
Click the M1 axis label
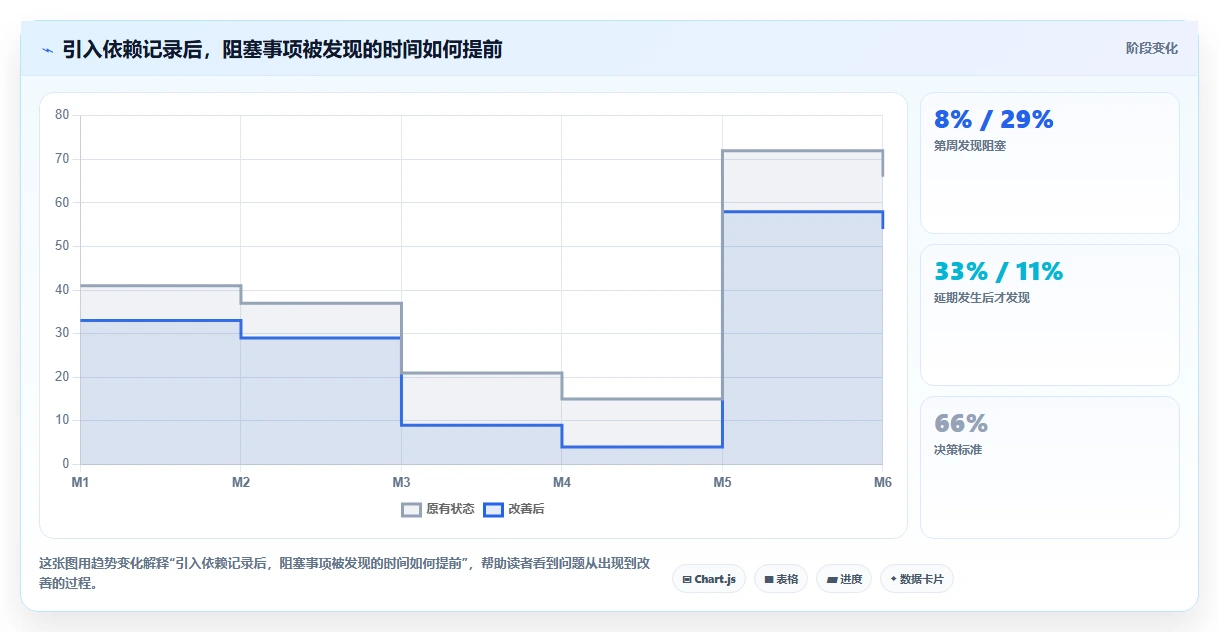tap(80, 482)
